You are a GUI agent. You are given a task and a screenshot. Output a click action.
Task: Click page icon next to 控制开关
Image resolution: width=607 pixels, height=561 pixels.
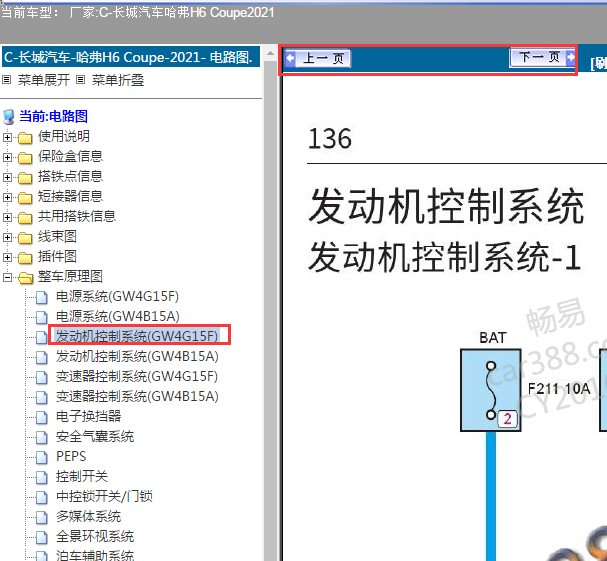point(42,477)
